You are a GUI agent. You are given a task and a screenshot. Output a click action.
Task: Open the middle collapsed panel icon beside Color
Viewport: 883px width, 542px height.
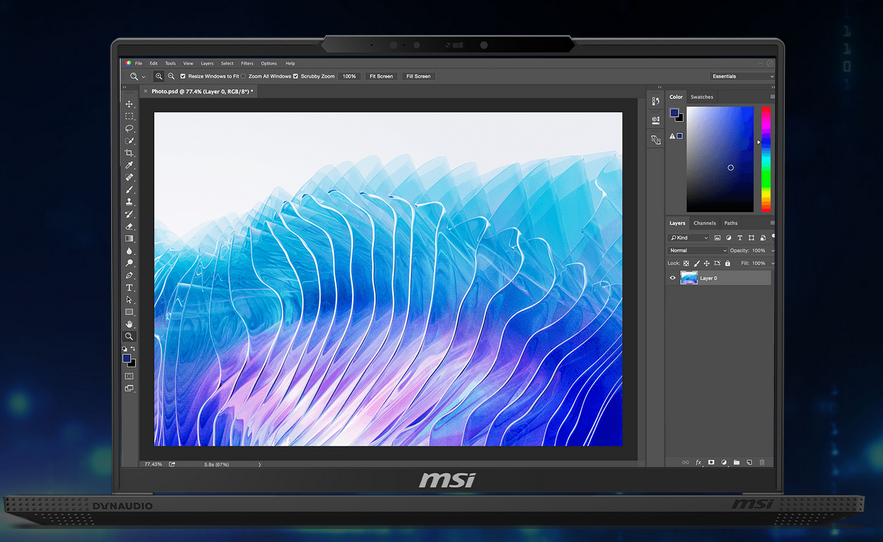coord(655,120)
